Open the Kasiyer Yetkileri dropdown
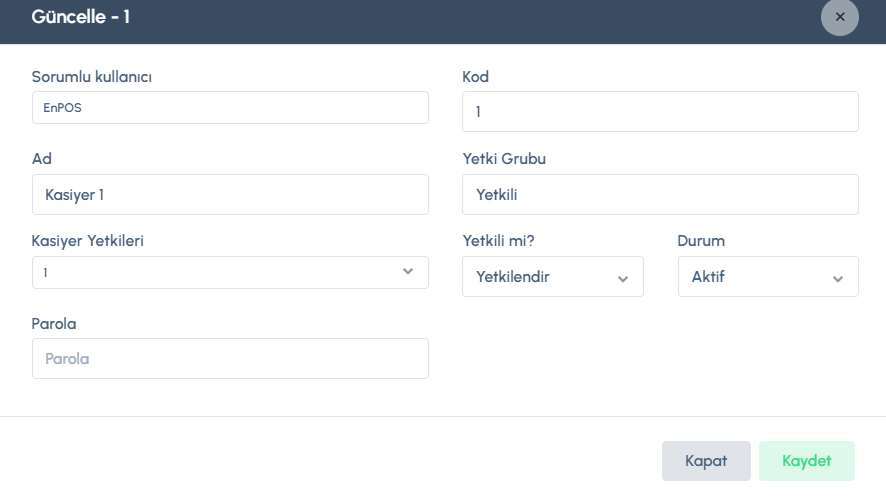Viewport: 886px width, 500px height. [x=230, y=272]
